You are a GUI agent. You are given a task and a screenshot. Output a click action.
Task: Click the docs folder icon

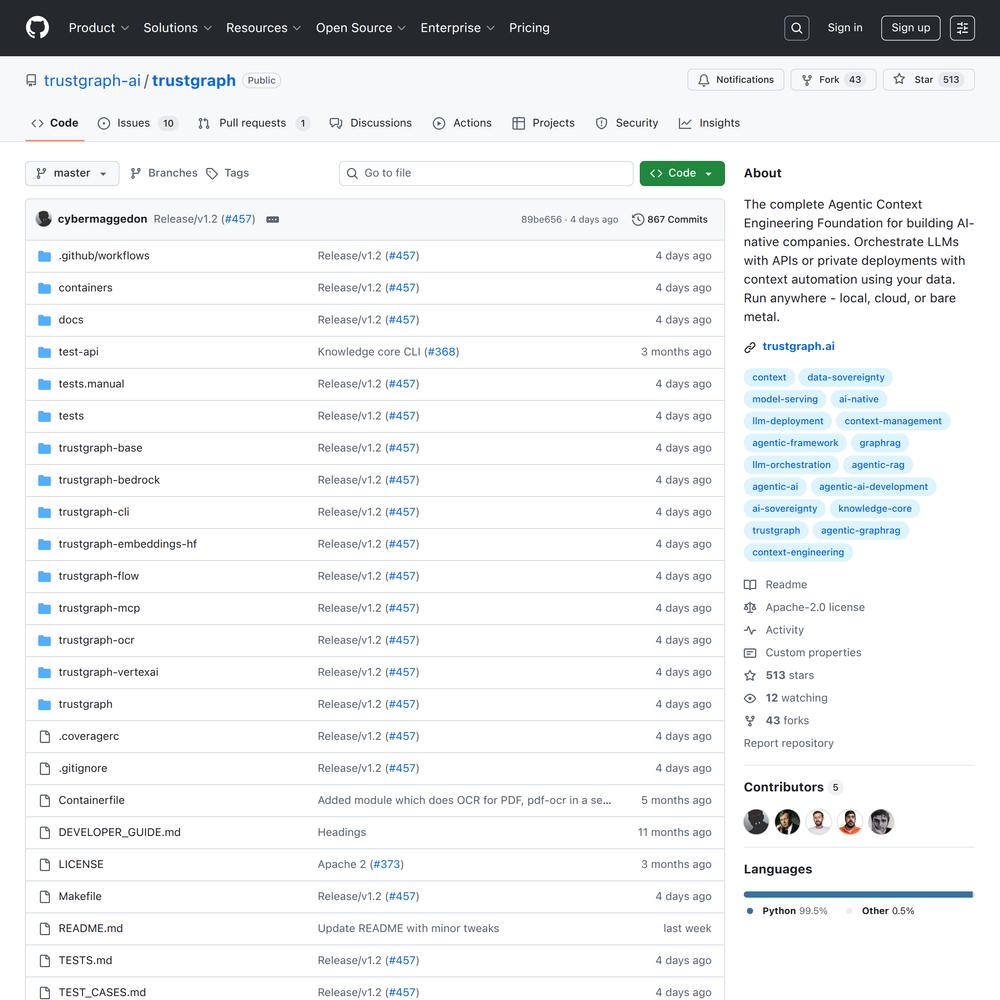44,320
